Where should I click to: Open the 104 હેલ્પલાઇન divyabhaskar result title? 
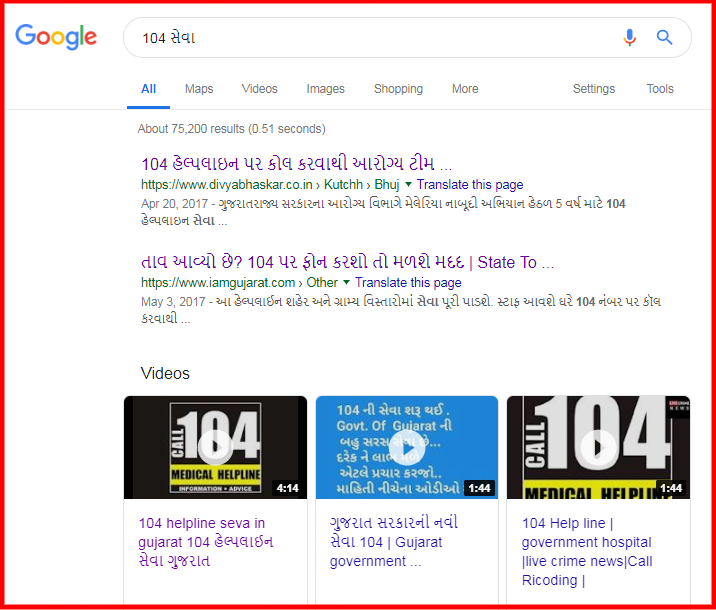coord(297,163)
